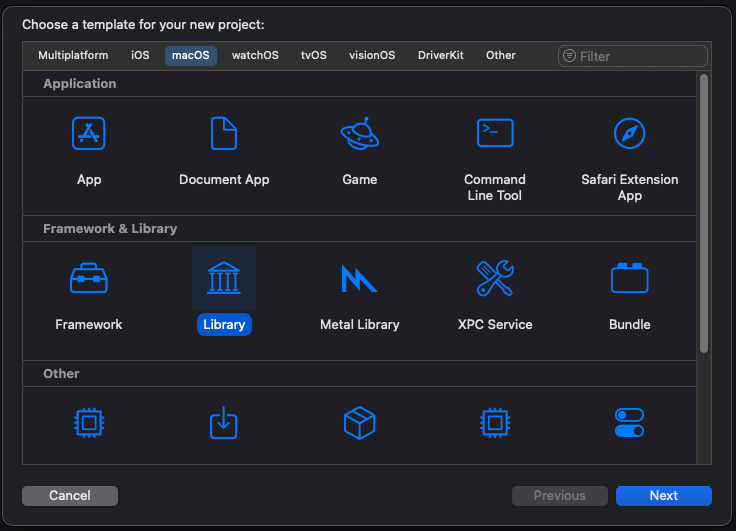The height and width of the screenshot is (531, 736).
Task: Pick the Bundle template icon
Action: [629, 278]
